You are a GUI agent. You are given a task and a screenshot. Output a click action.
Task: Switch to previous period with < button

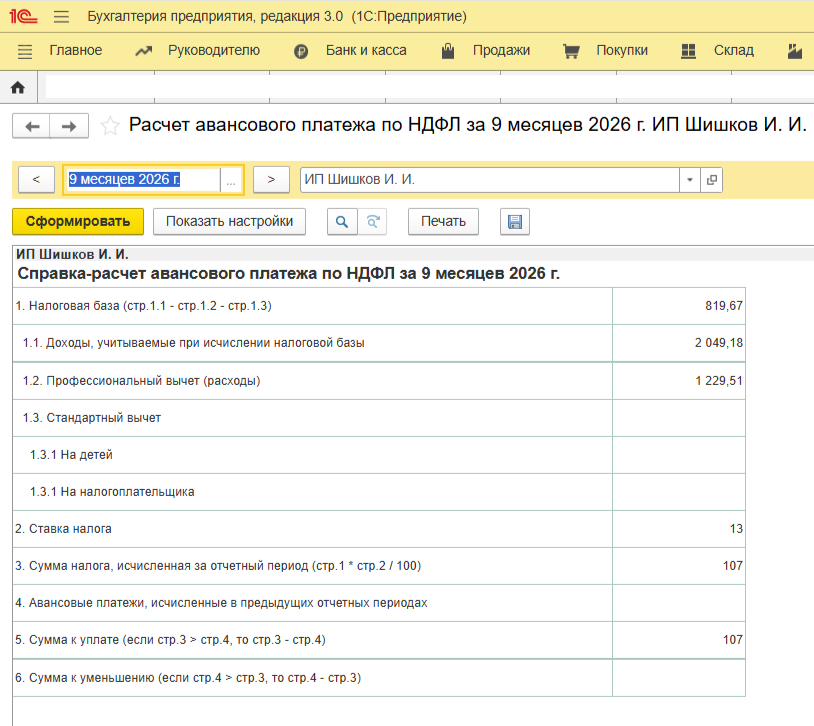point(36,180)
